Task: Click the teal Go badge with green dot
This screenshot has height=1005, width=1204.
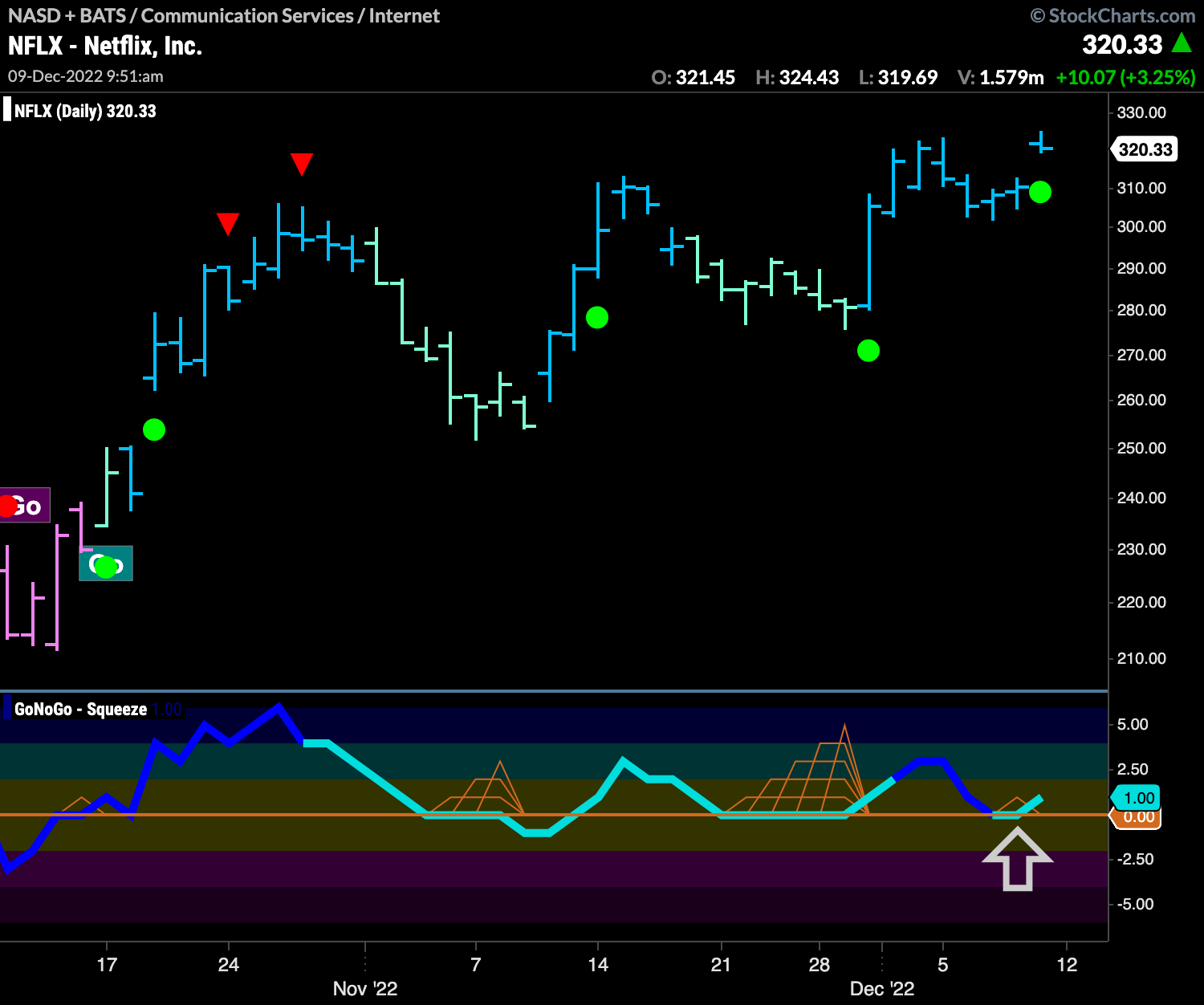Action: 106,564
